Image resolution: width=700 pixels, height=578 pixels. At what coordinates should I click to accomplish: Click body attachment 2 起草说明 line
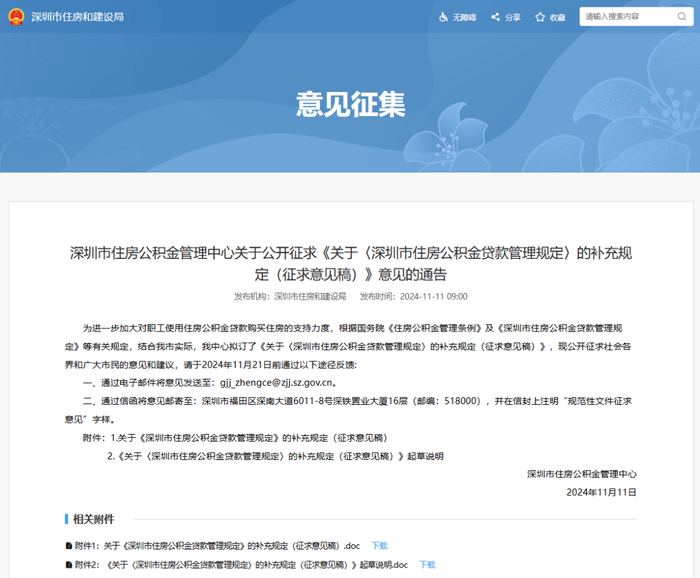click(x=275, y=456)
